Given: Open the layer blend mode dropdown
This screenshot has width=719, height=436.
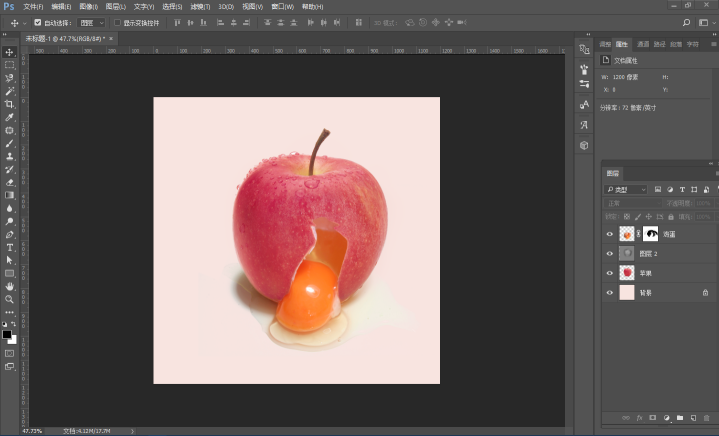Looking at the screenshot, I should tap(633, 203).
